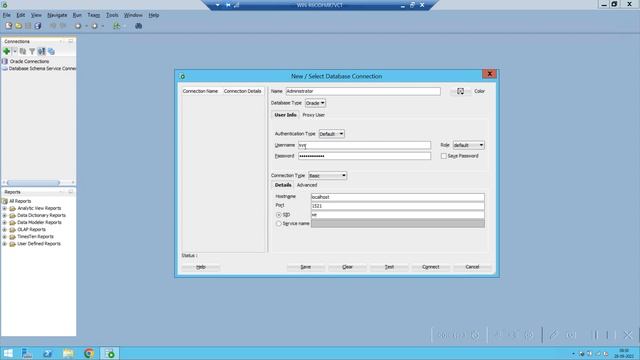
Task: Open the New Connection dropdown arrow
Action: click(15, 51)
